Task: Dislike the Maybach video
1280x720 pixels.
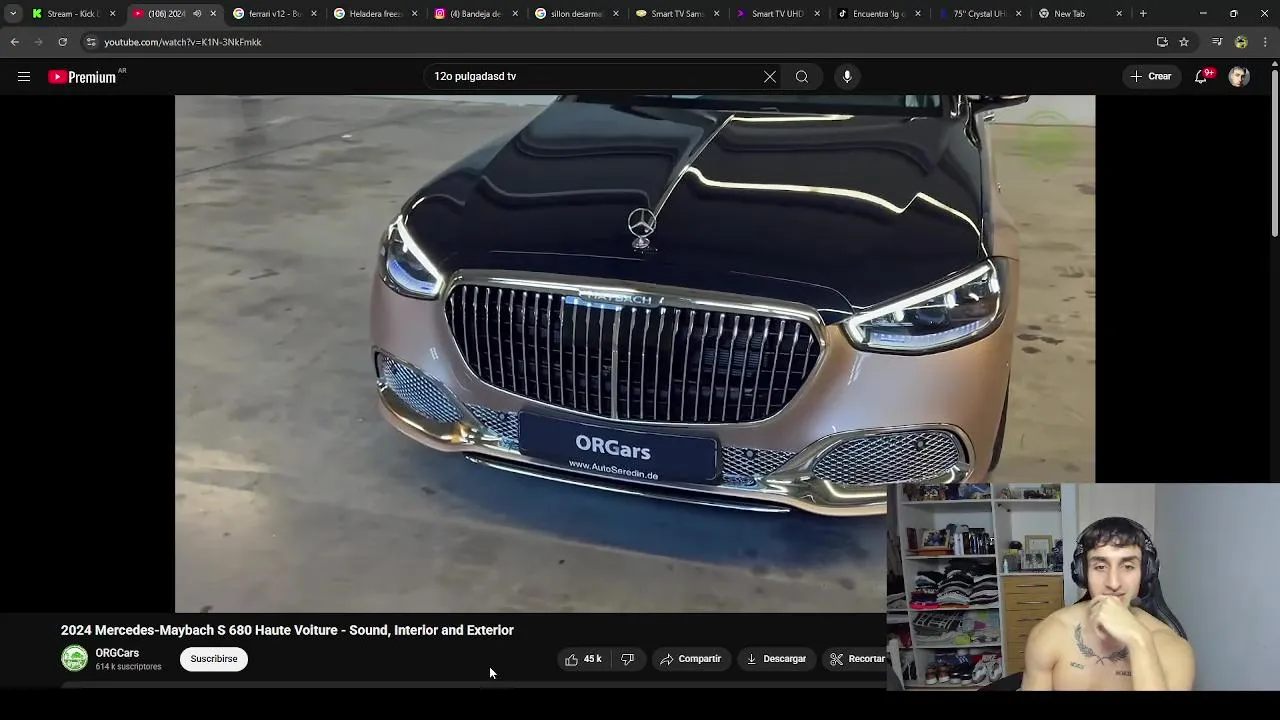Action: coord(628,659)
